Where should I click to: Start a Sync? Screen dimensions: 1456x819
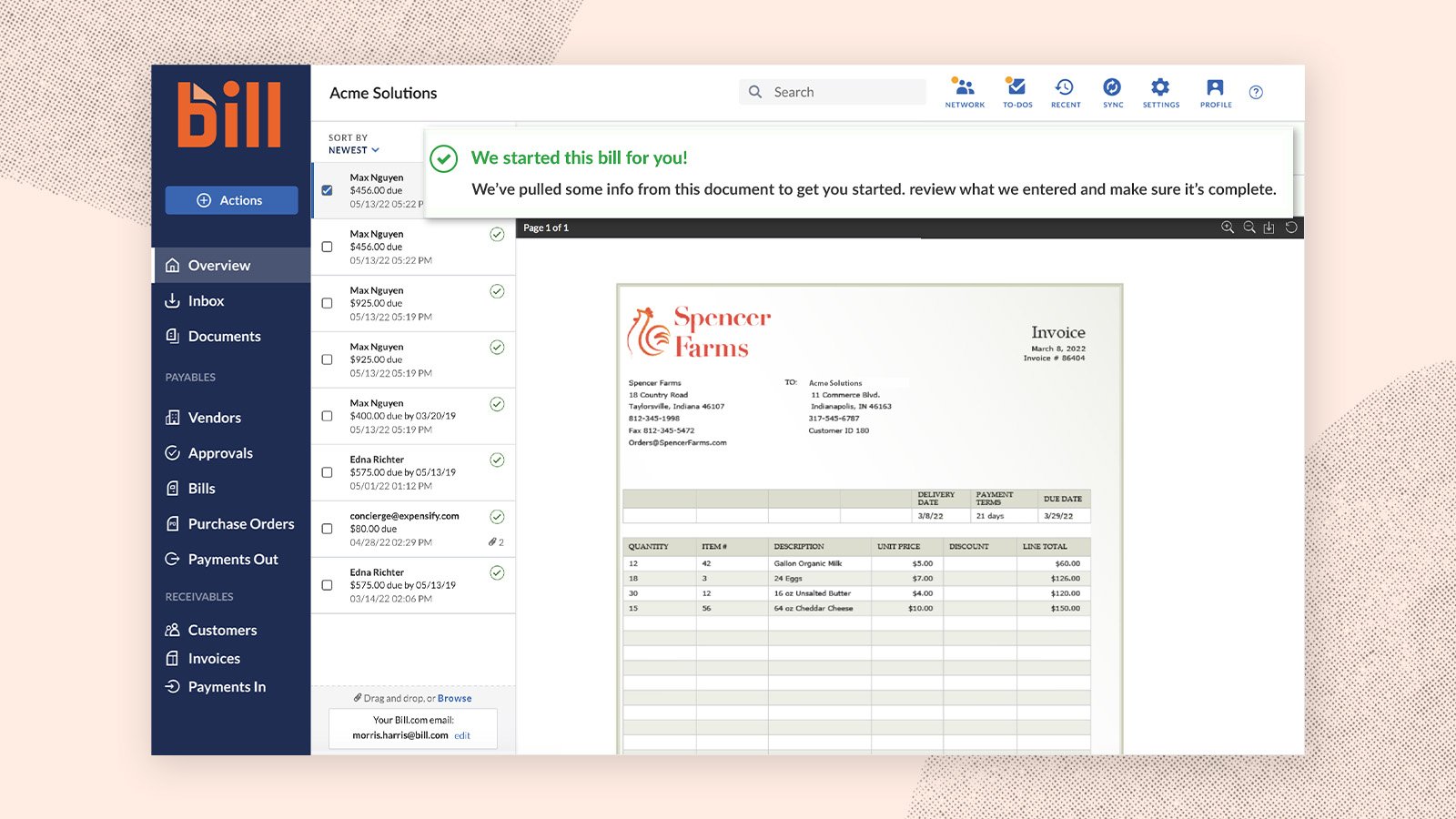click(1112, 91)
